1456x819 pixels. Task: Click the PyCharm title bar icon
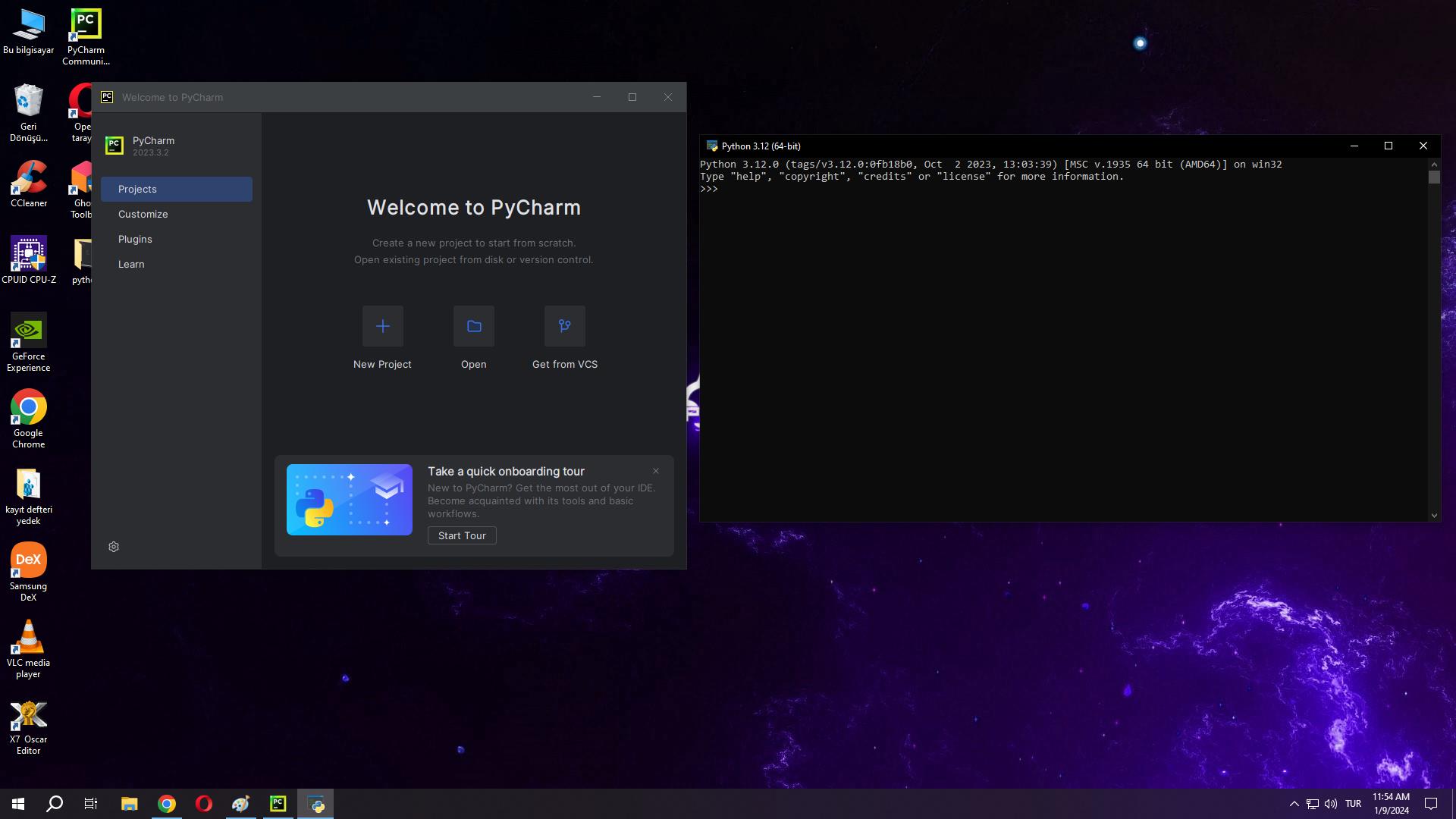point(107,97)
